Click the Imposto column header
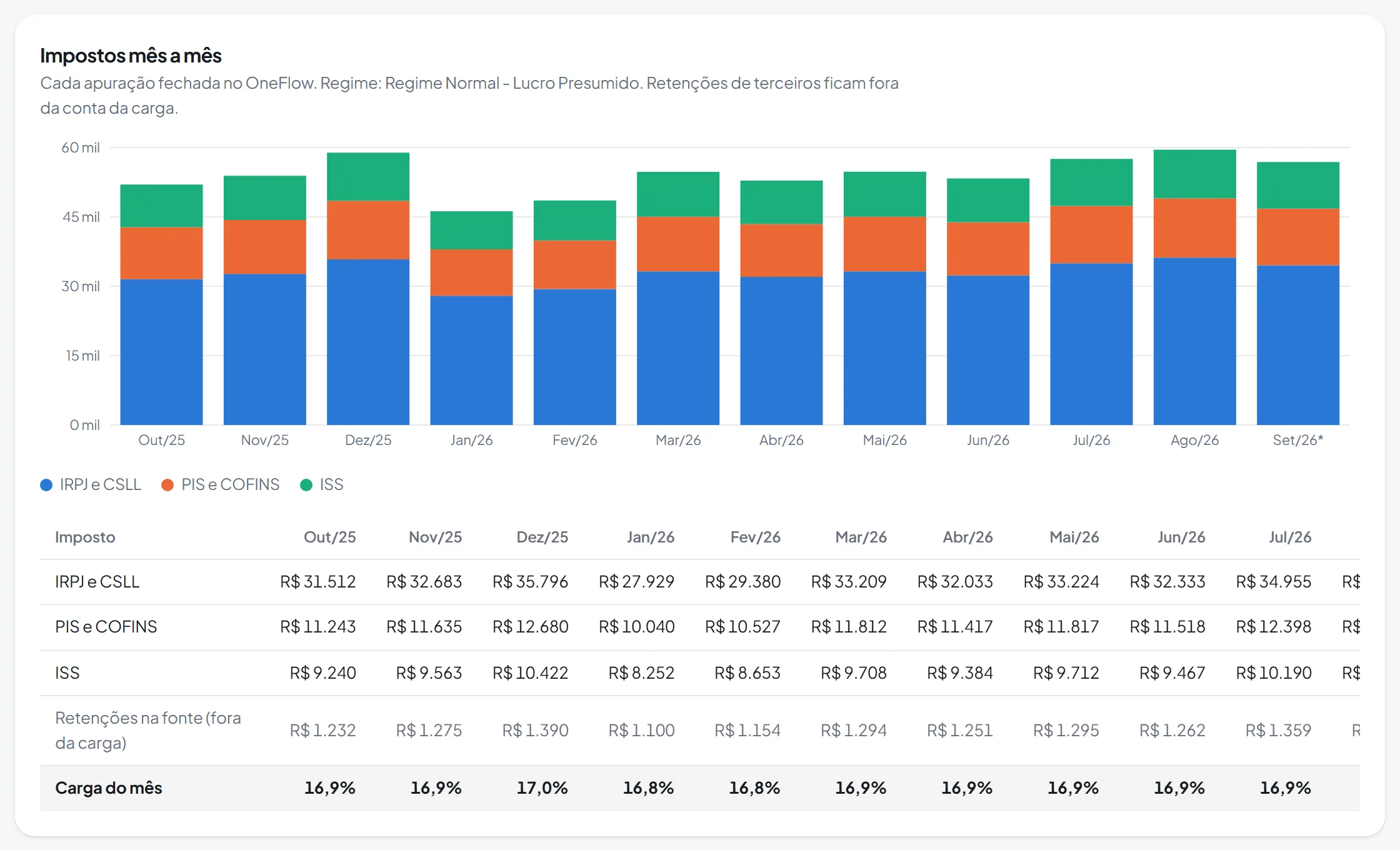 [x=85, y=537]
